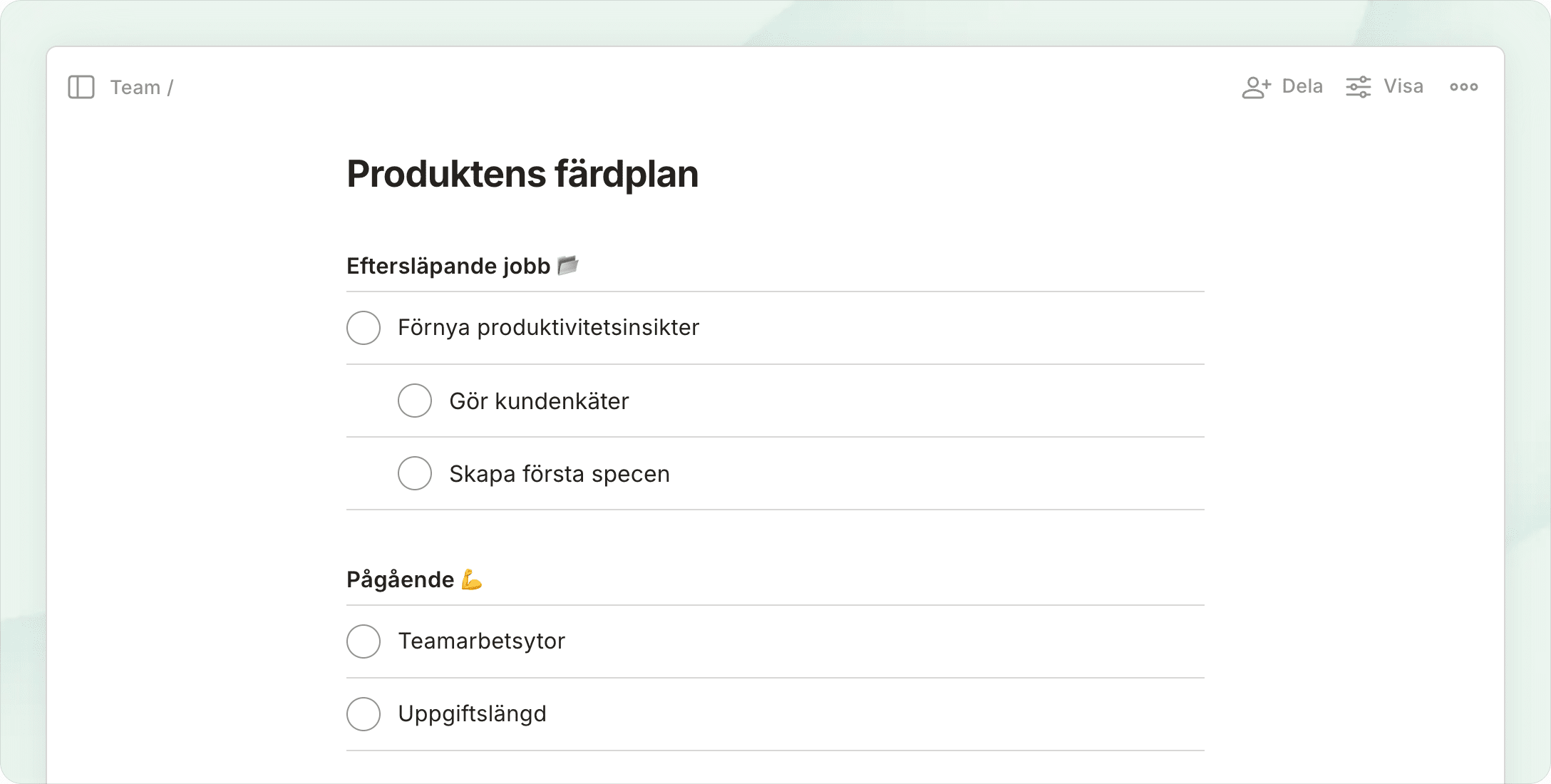The width and height of the screenshot is (1551, 784).
Task: Tick the Teamarbetsytor task circle
Action: tap(364, 641)
